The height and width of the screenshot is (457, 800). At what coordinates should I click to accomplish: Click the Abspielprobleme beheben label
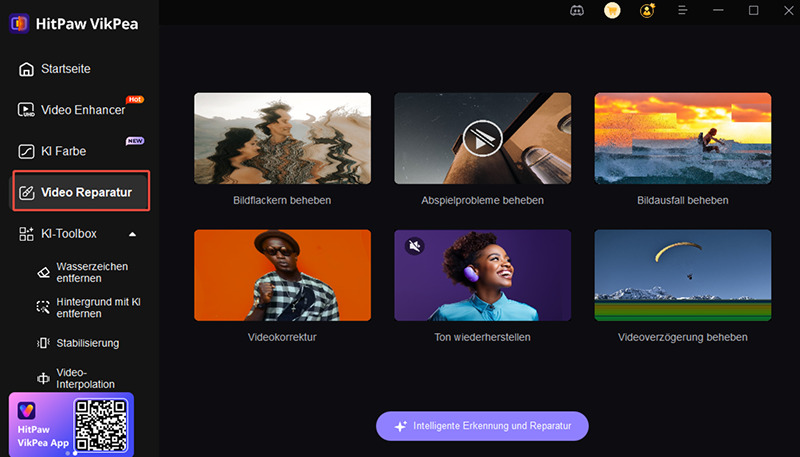click(482, 200)
